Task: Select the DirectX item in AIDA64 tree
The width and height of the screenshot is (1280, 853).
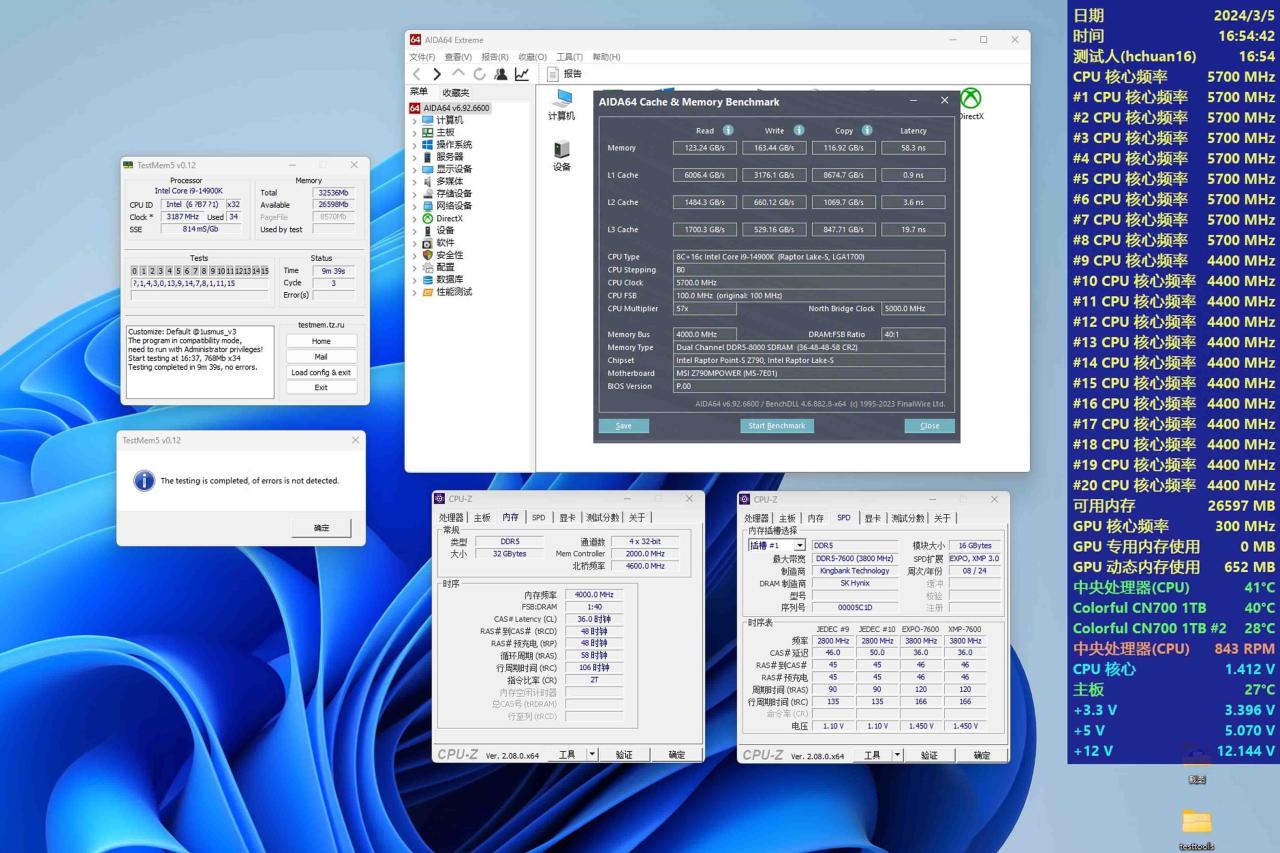Action: (448, 218)
